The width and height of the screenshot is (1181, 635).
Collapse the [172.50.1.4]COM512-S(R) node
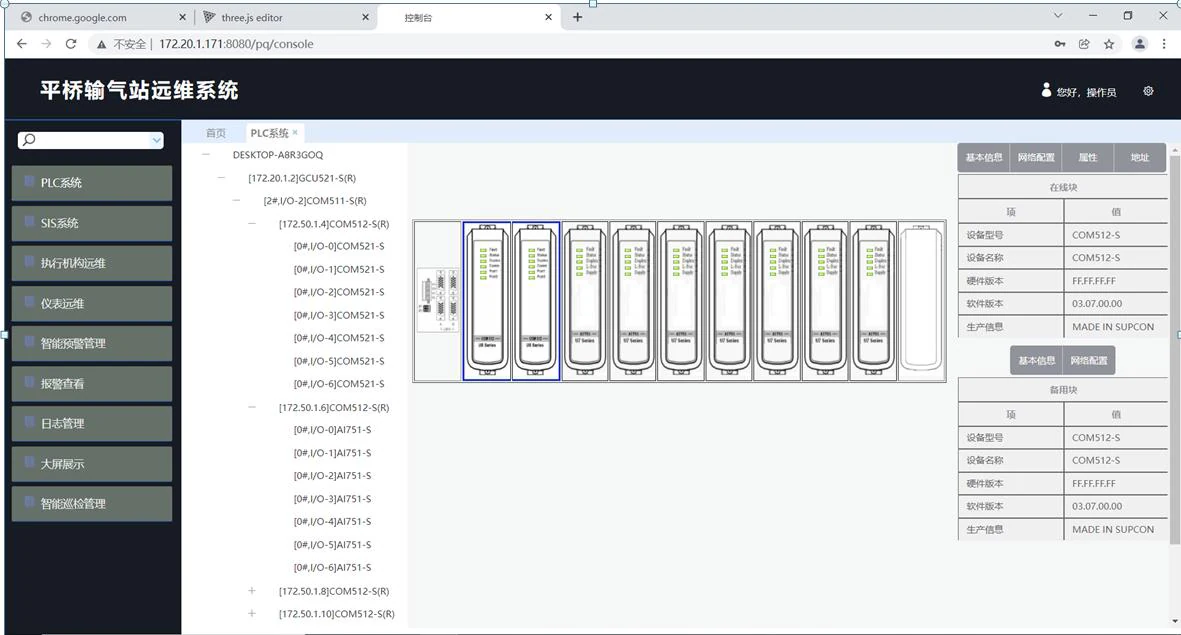coord(252,224)
